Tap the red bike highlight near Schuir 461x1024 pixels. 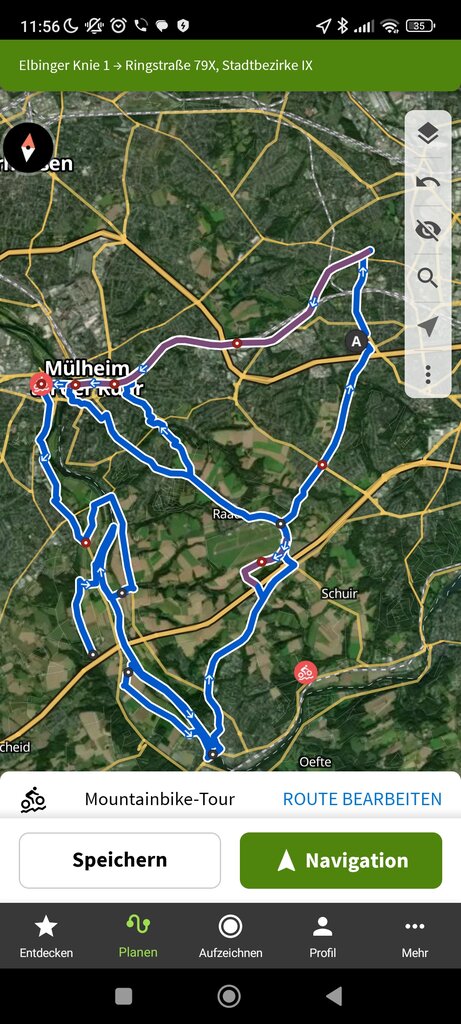pyautogui.click(x=305, y=671)
